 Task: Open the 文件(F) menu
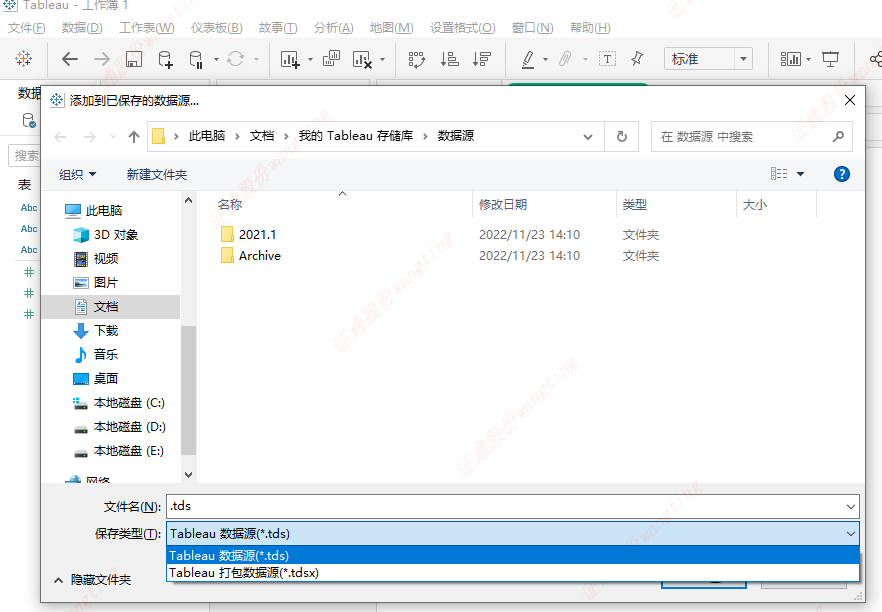point(26,28)
